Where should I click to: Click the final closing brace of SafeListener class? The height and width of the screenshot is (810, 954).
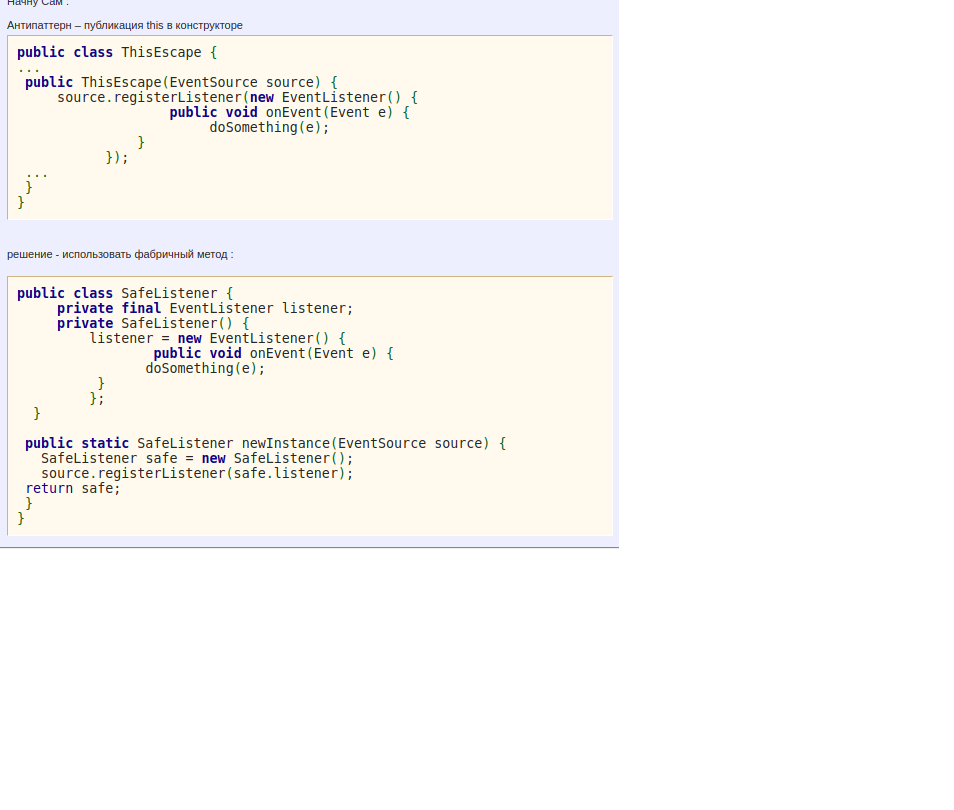point(21,518)
